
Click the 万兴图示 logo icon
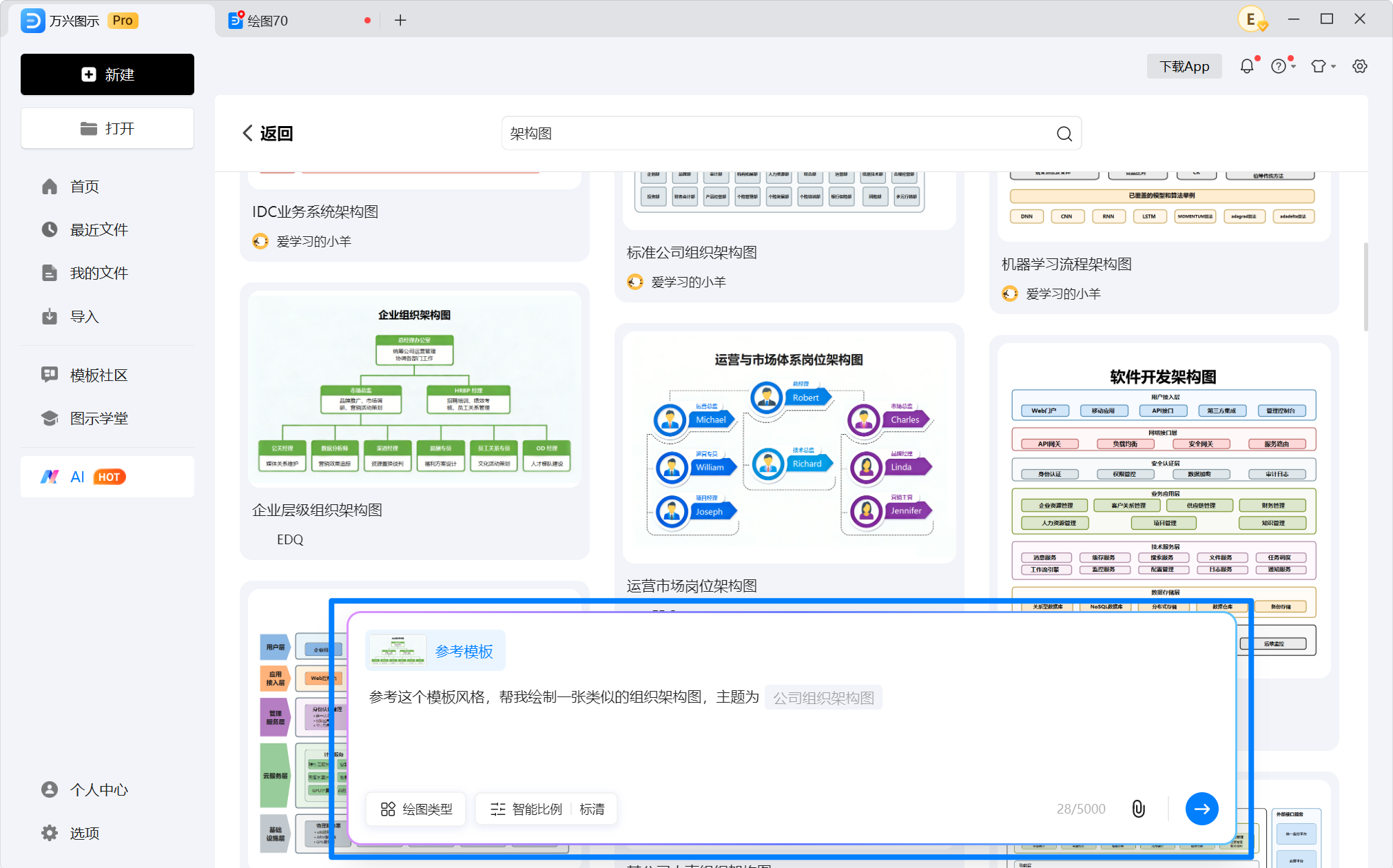tap(32, 21)
